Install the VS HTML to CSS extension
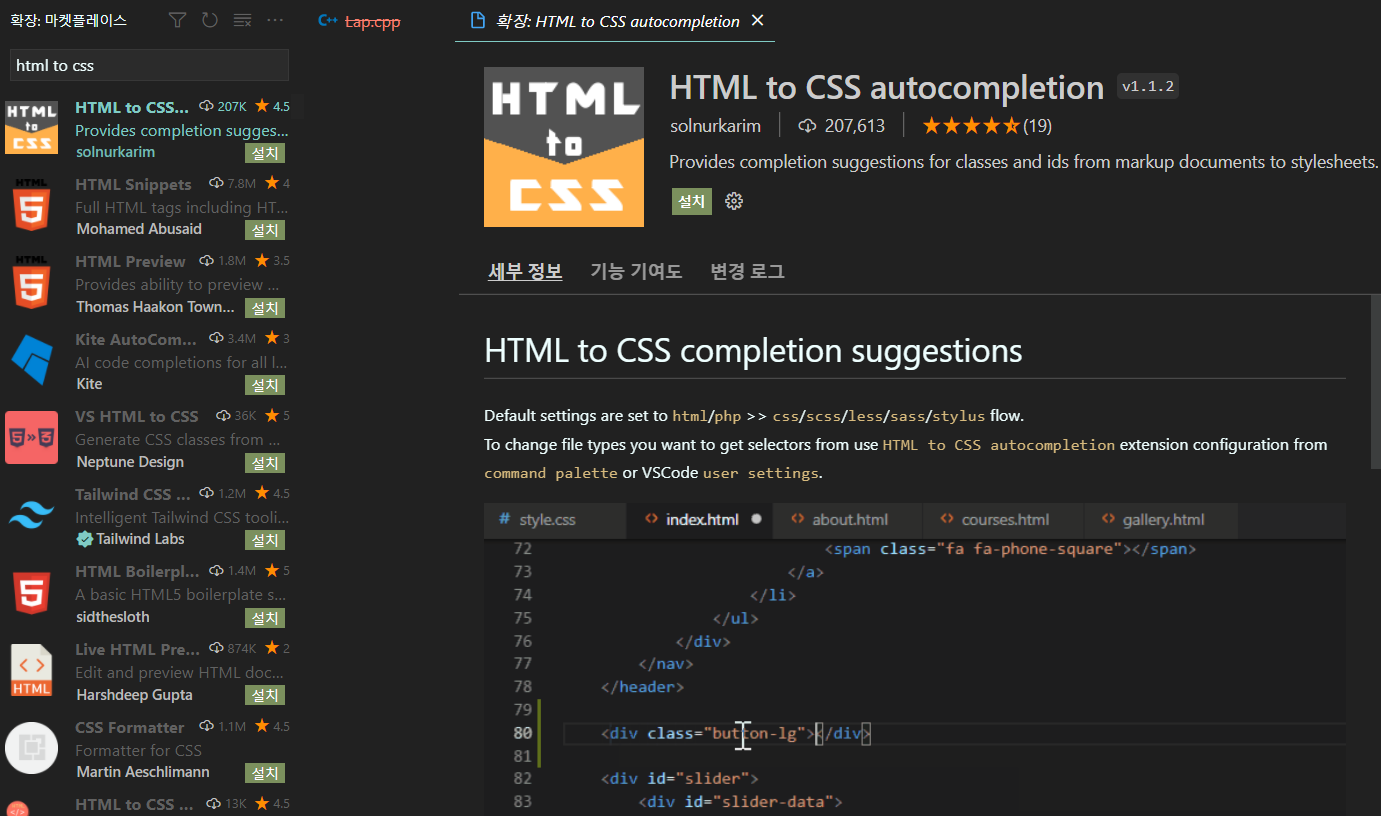 265,463
